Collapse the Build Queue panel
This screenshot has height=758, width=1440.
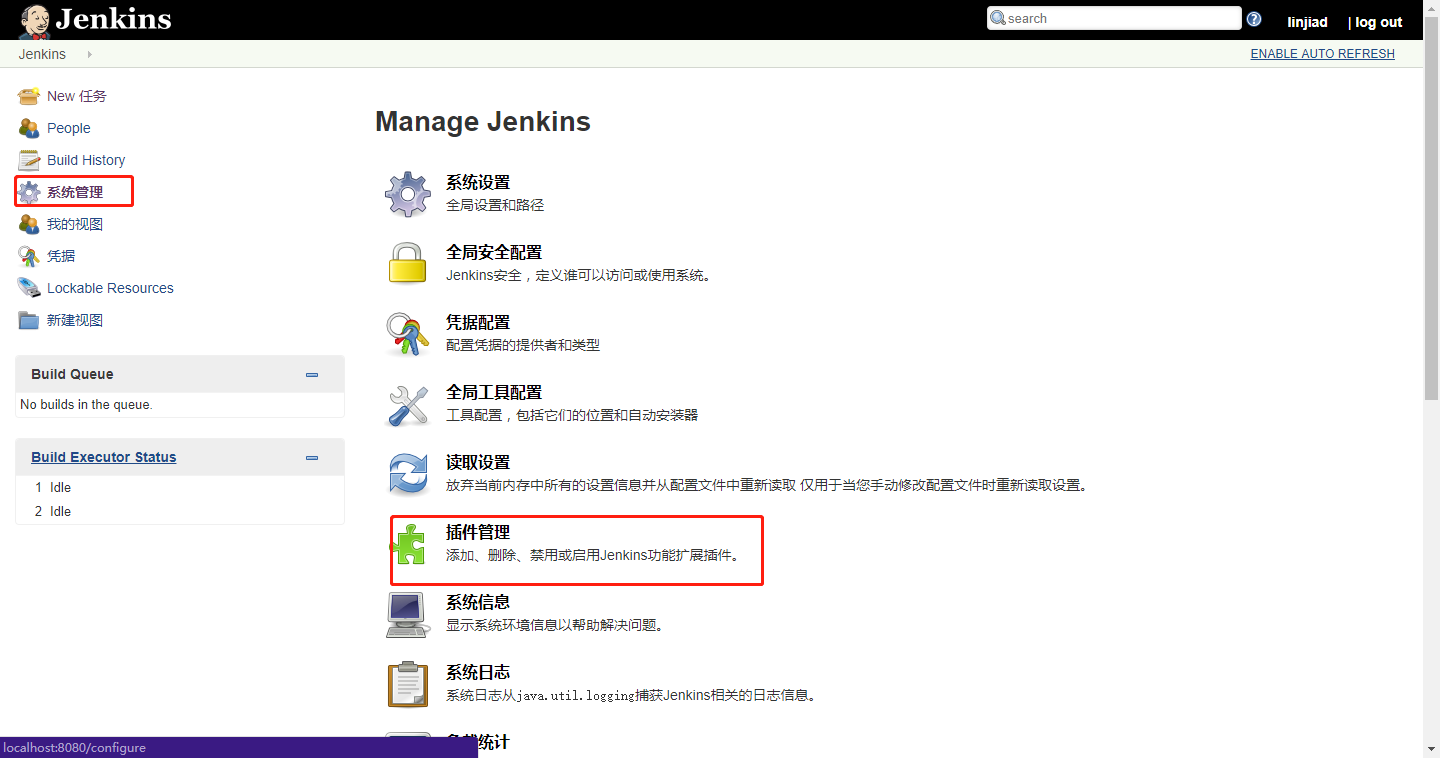tap(312, 375)
